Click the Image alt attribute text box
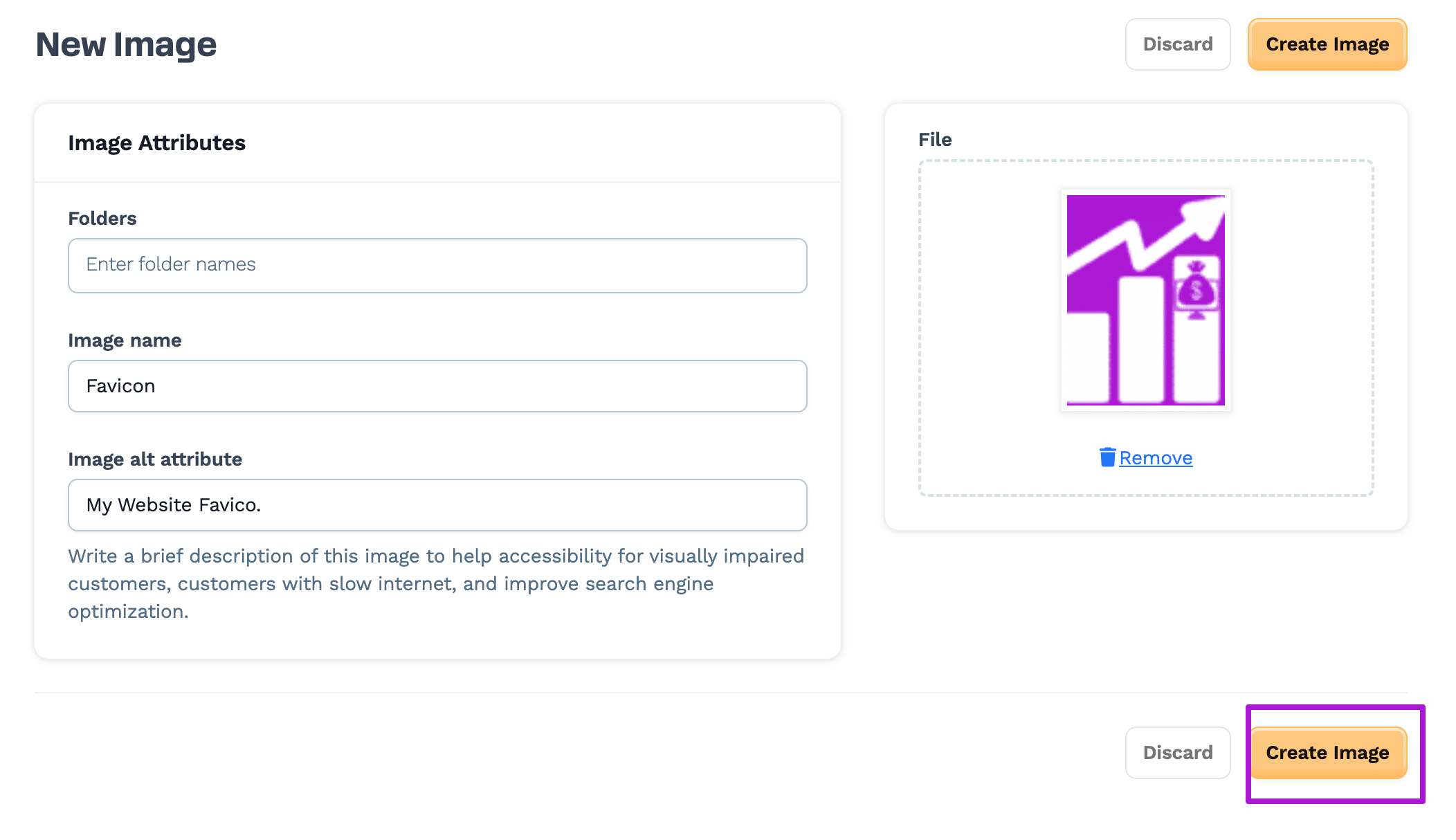This screenshot has height=840, width=1456. (x=437, y=505)
